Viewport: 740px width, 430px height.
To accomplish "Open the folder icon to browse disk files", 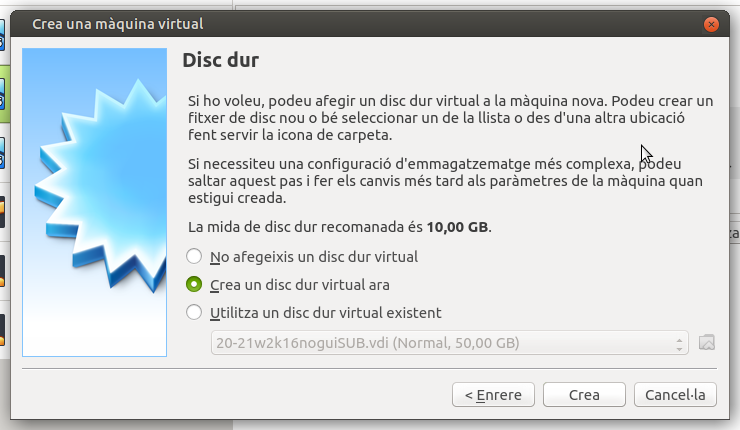I will [x=707, y=343].
